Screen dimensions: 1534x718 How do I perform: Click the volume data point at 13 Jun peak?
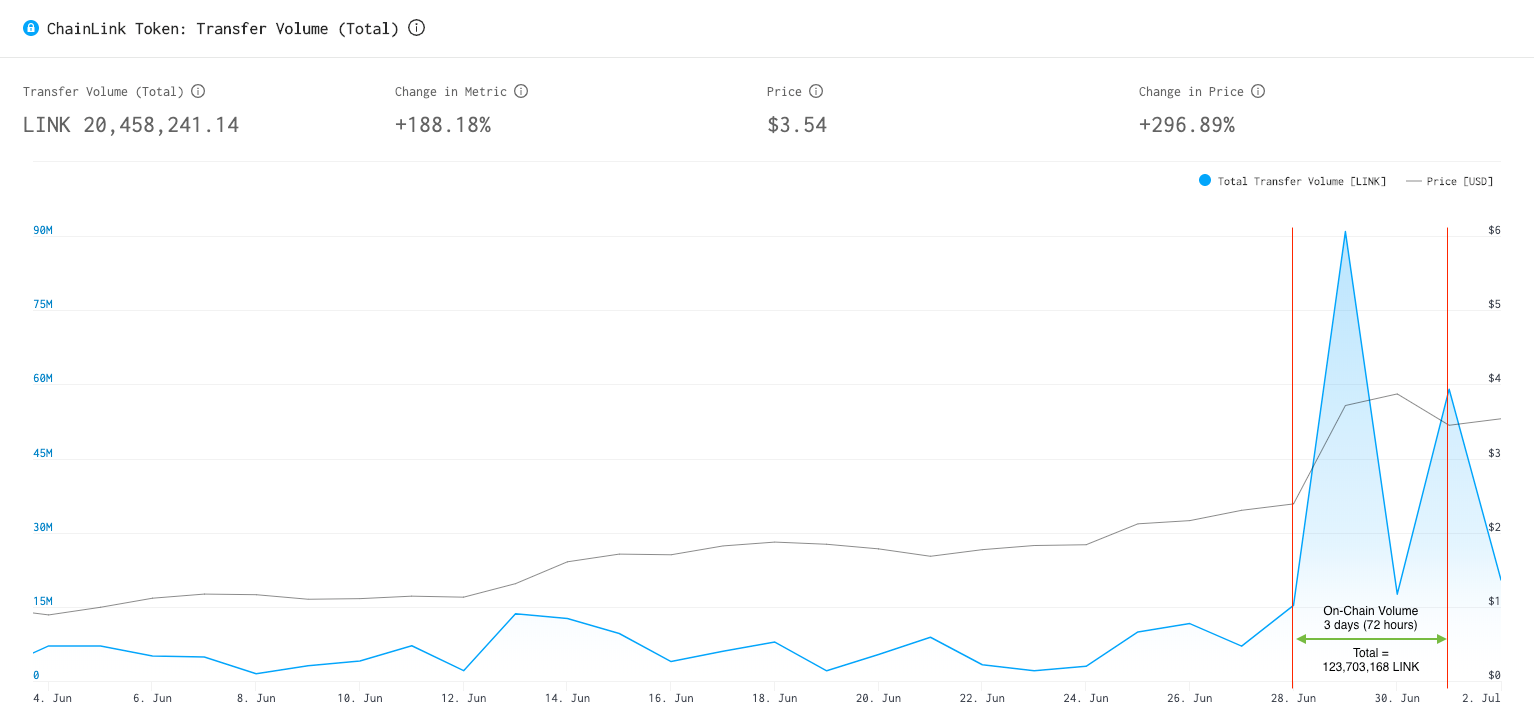pos(515,614)
